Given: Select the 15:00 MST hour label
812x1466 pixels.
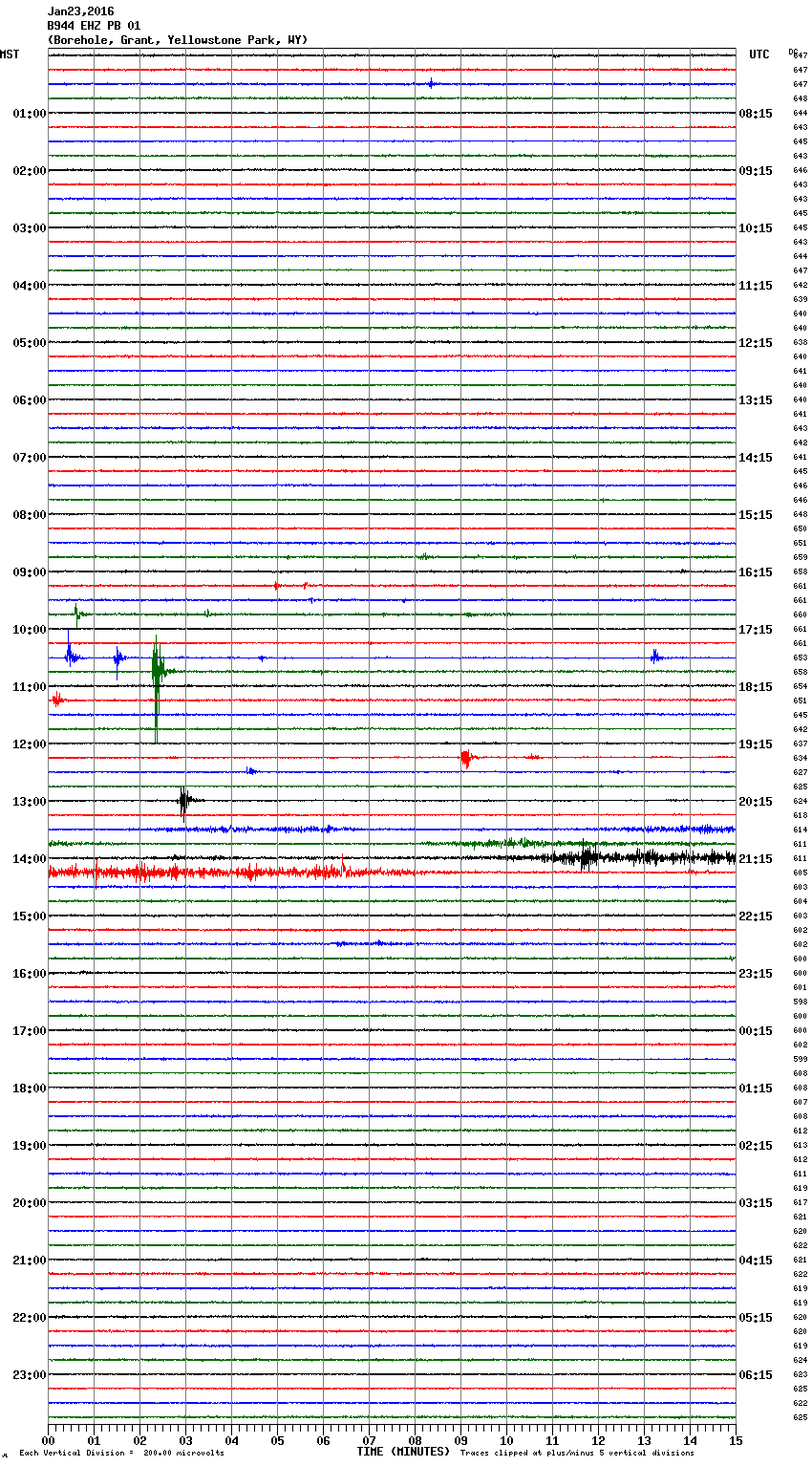Looking at the screenshot, I should tap(30, 916).
